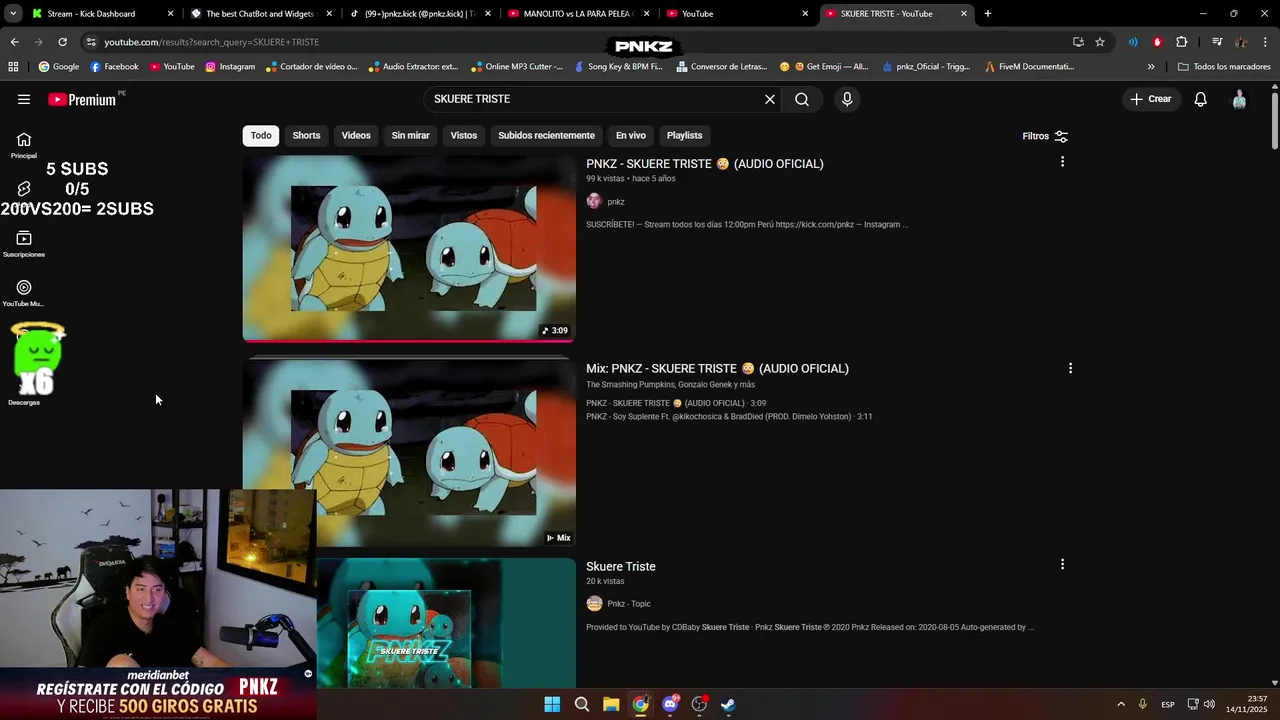Open the Mix playlist thumbnail
Viewport: 1280px width, 720px height.
409,452
